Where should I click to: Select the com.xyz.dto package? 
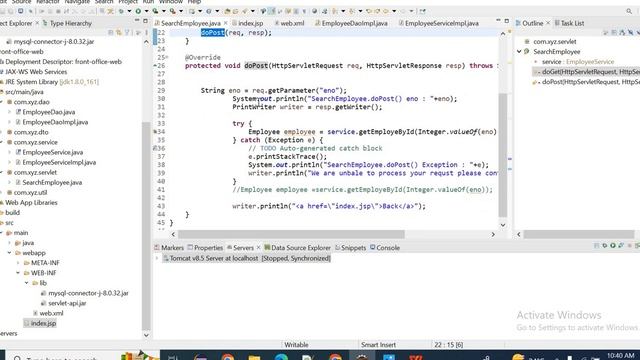coord(31,132)
